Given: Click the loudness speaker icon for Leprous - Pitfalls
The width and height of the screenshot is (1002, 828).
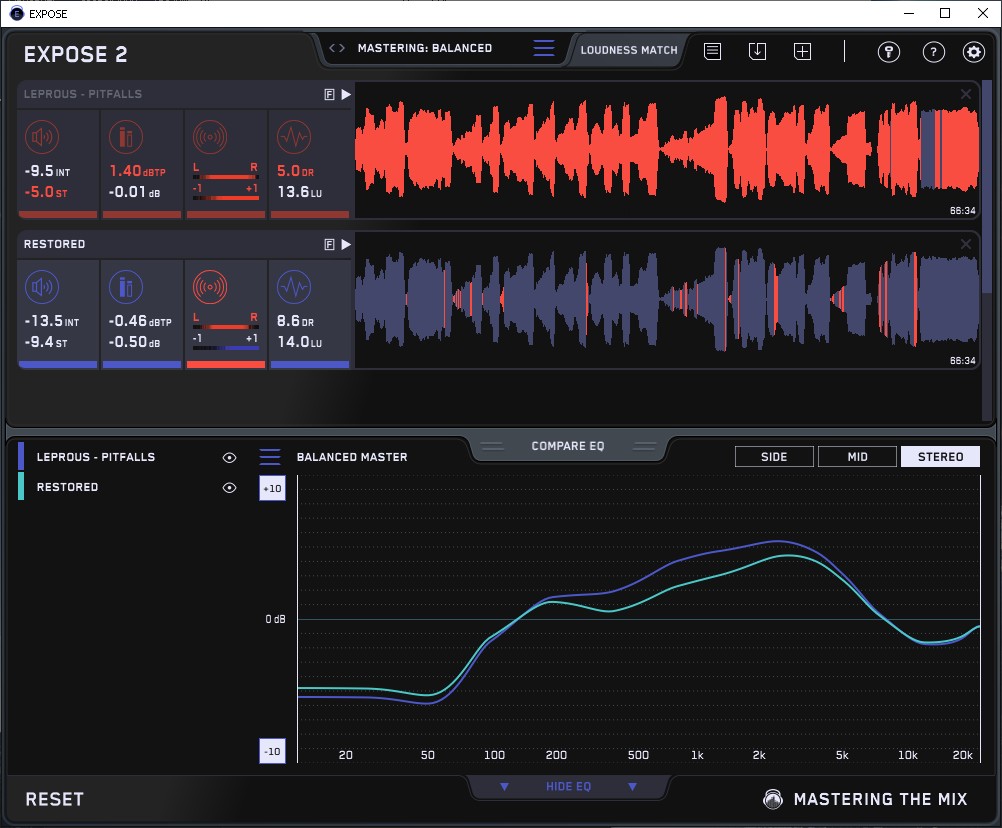Looking at the screenshot, I should click(41, 137).
